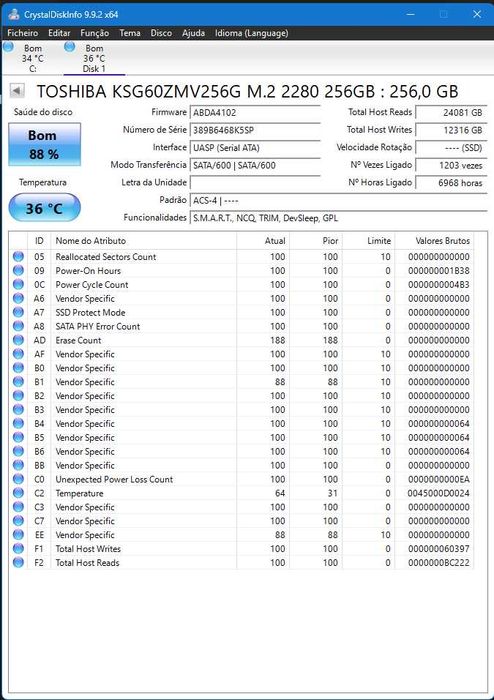The height and width of the screenshot is (700, 494).
Task: Open the Tema menu
Action: (130, 33)
